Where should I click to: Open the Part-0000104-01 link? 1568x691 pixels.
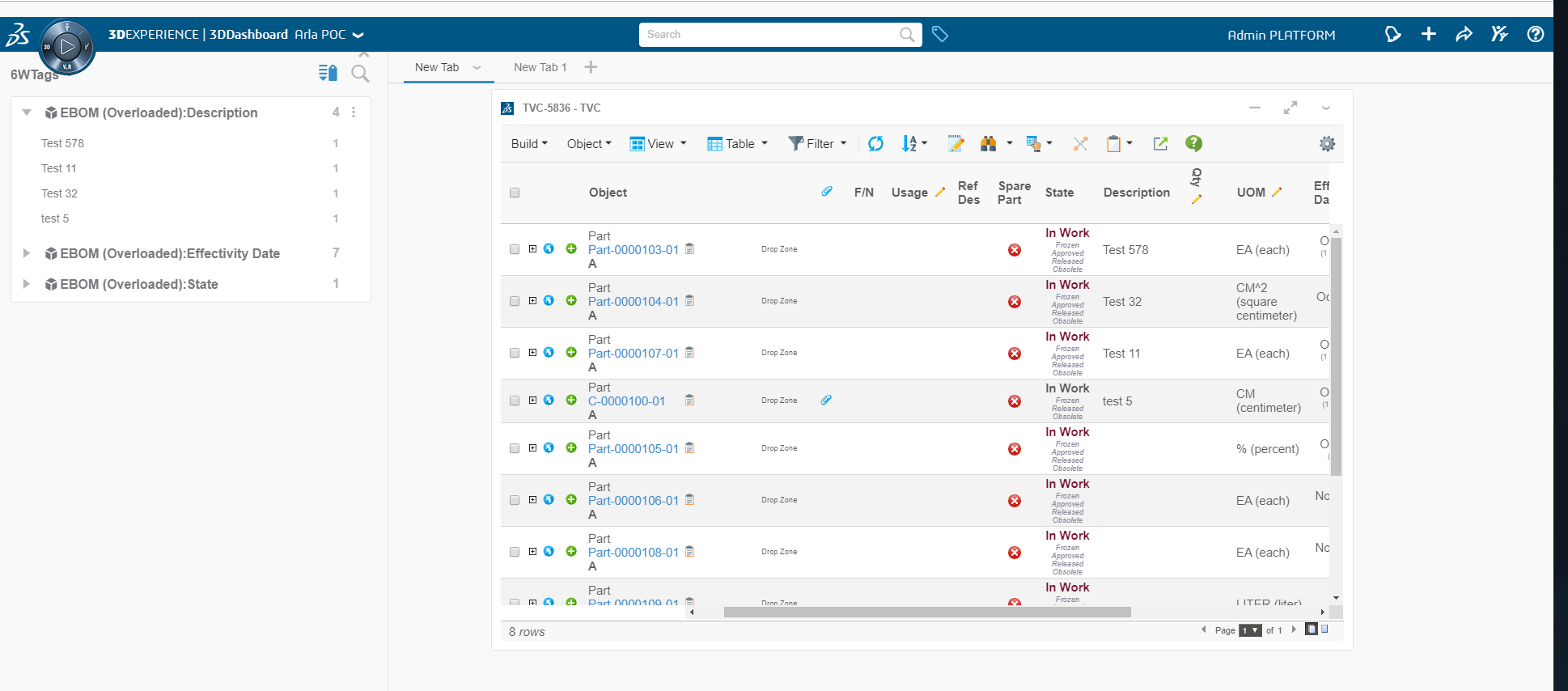633,302
